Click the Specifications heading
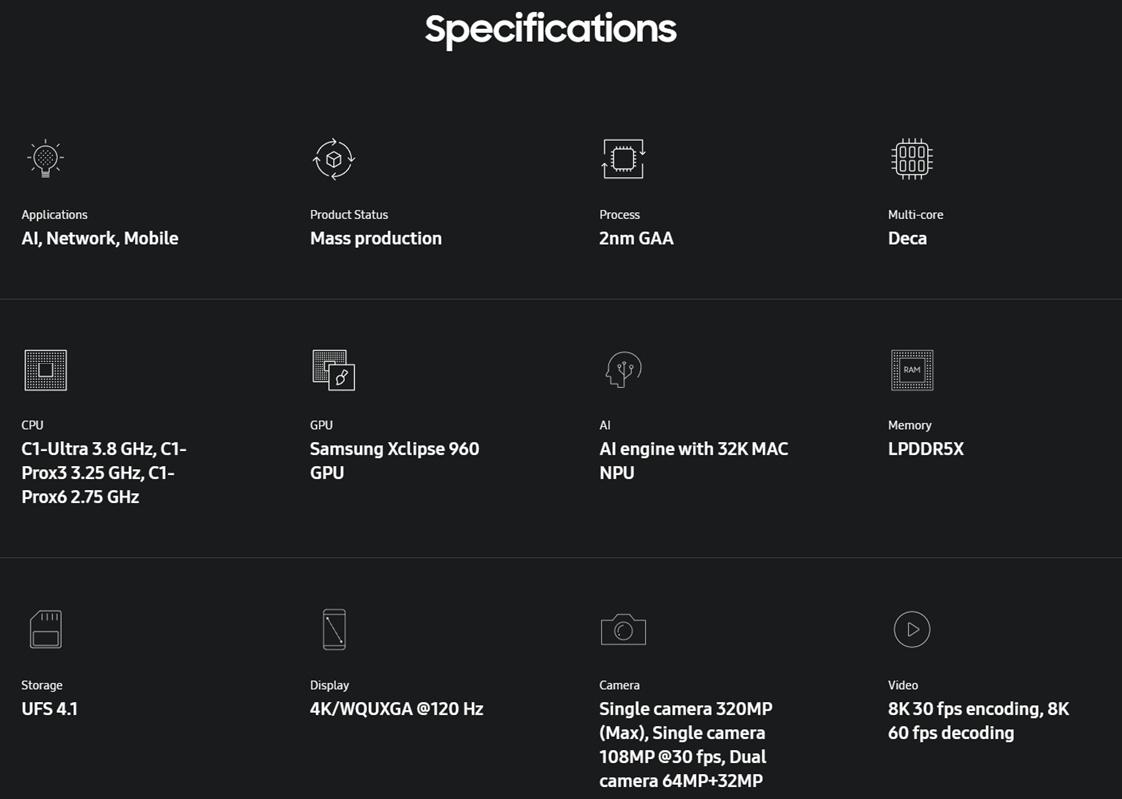The width and height of the screenshot is (1122, 799). pos(550,29)
